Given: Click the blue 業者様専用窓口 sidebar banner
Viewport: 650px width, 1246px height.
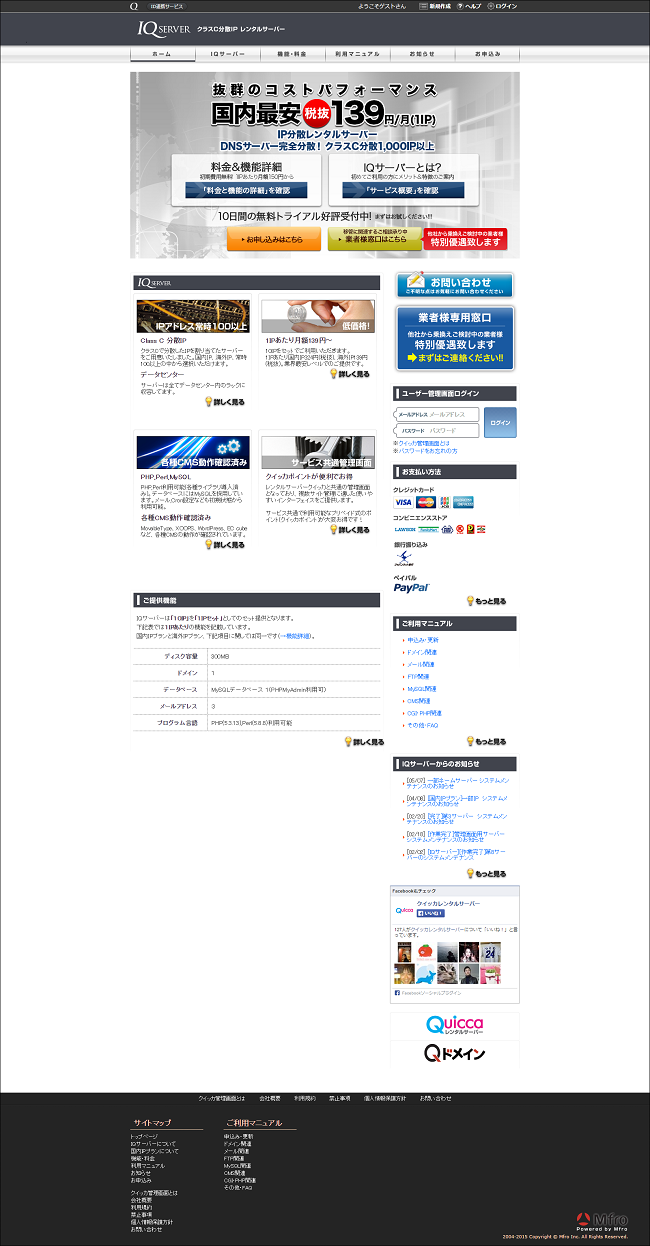Looking at the screenshot, I should 455,337.
